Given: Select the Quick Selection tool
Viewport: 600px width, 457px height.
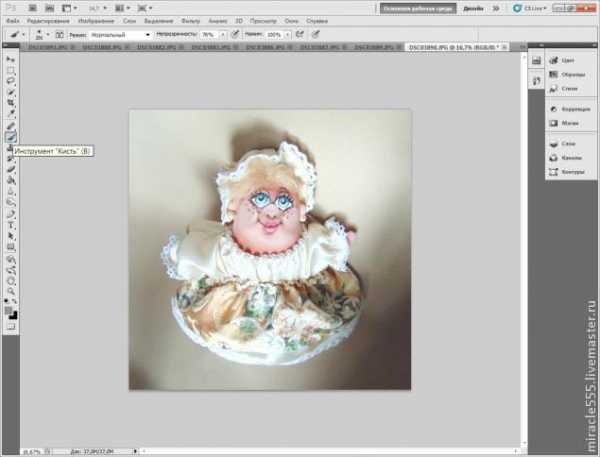Looking at the screenshot, I should click(x=11, y=92).
